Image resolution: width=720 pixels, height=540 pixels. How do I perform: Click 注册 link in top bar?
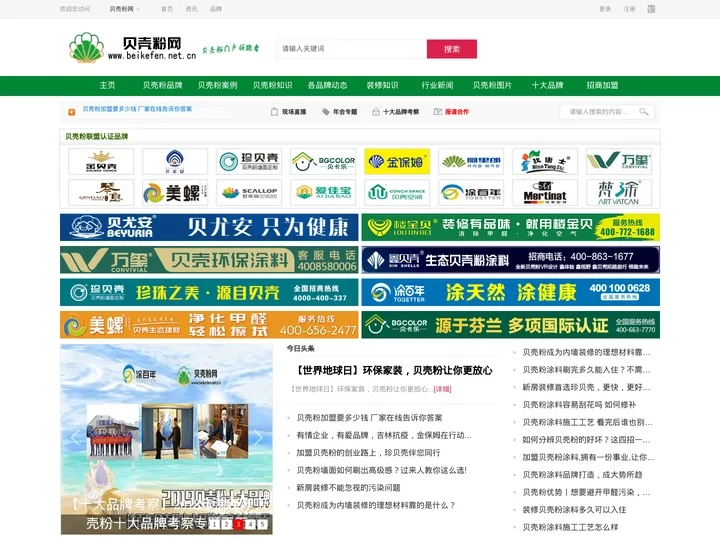(x=630, y=9)
